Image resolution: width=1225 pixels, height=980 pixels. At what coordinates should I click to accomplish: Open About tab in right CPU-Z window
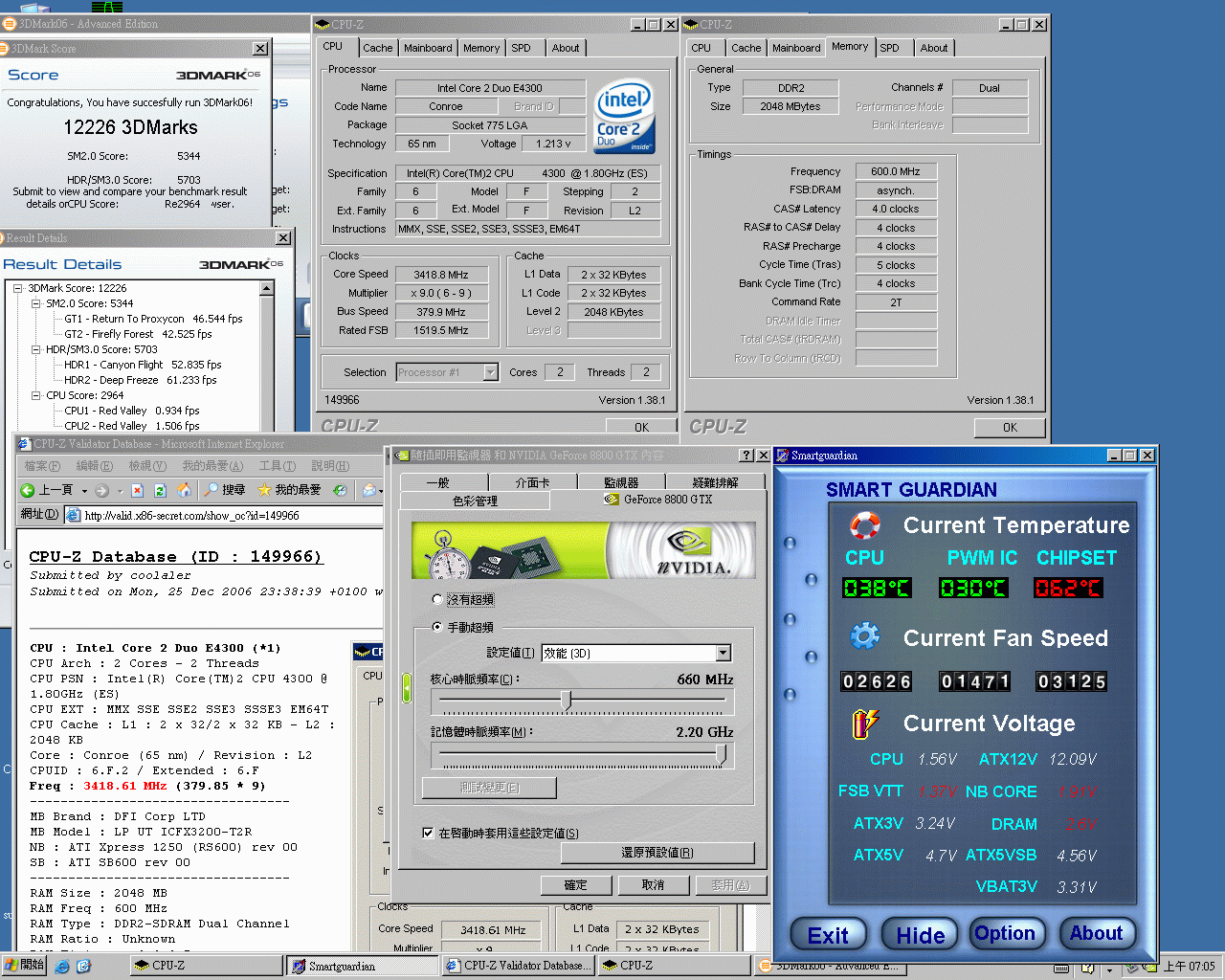tap(934, 48)
